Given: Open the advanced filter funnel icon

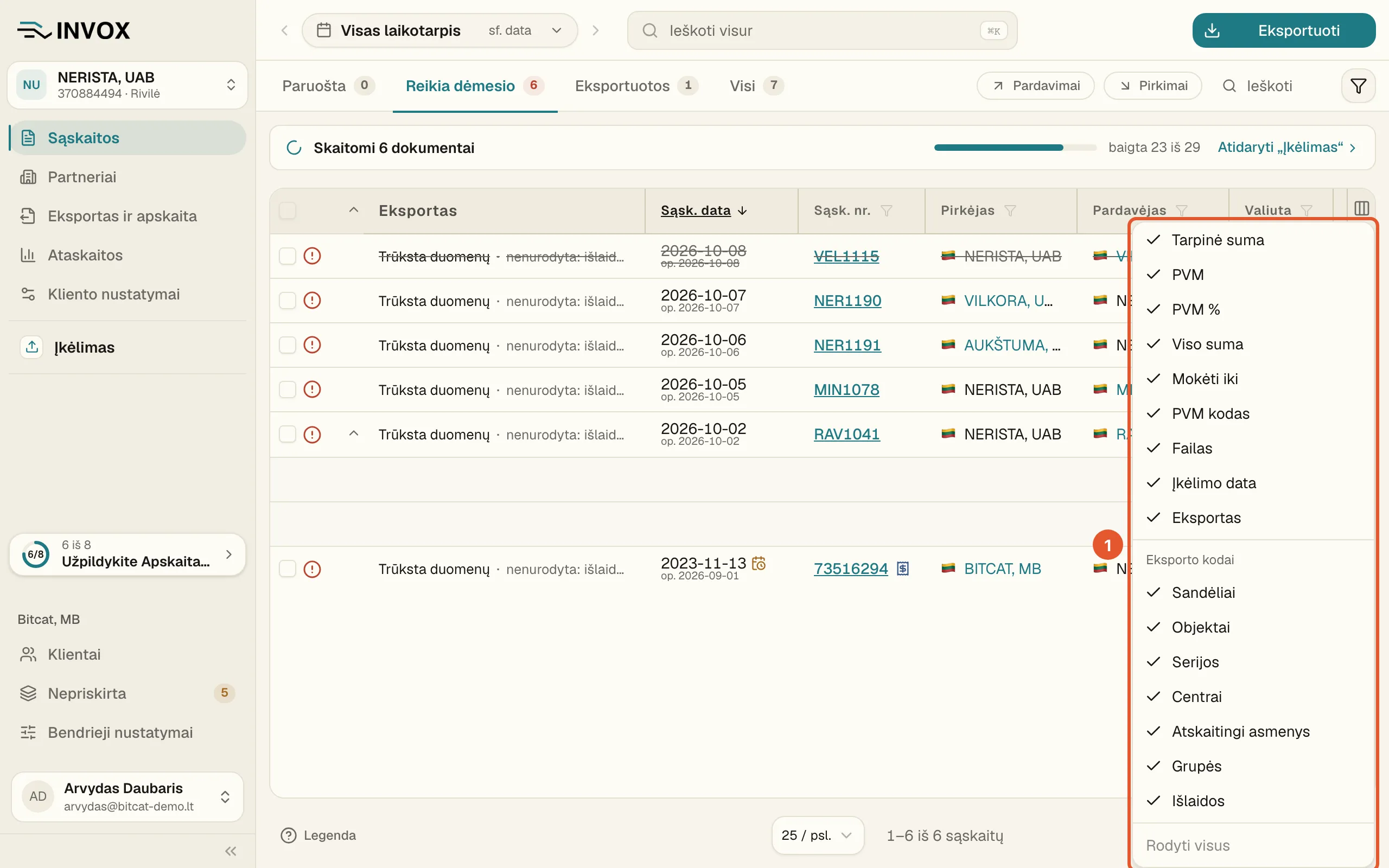Looking at the screenshot, I should [x=1358, y=86].
